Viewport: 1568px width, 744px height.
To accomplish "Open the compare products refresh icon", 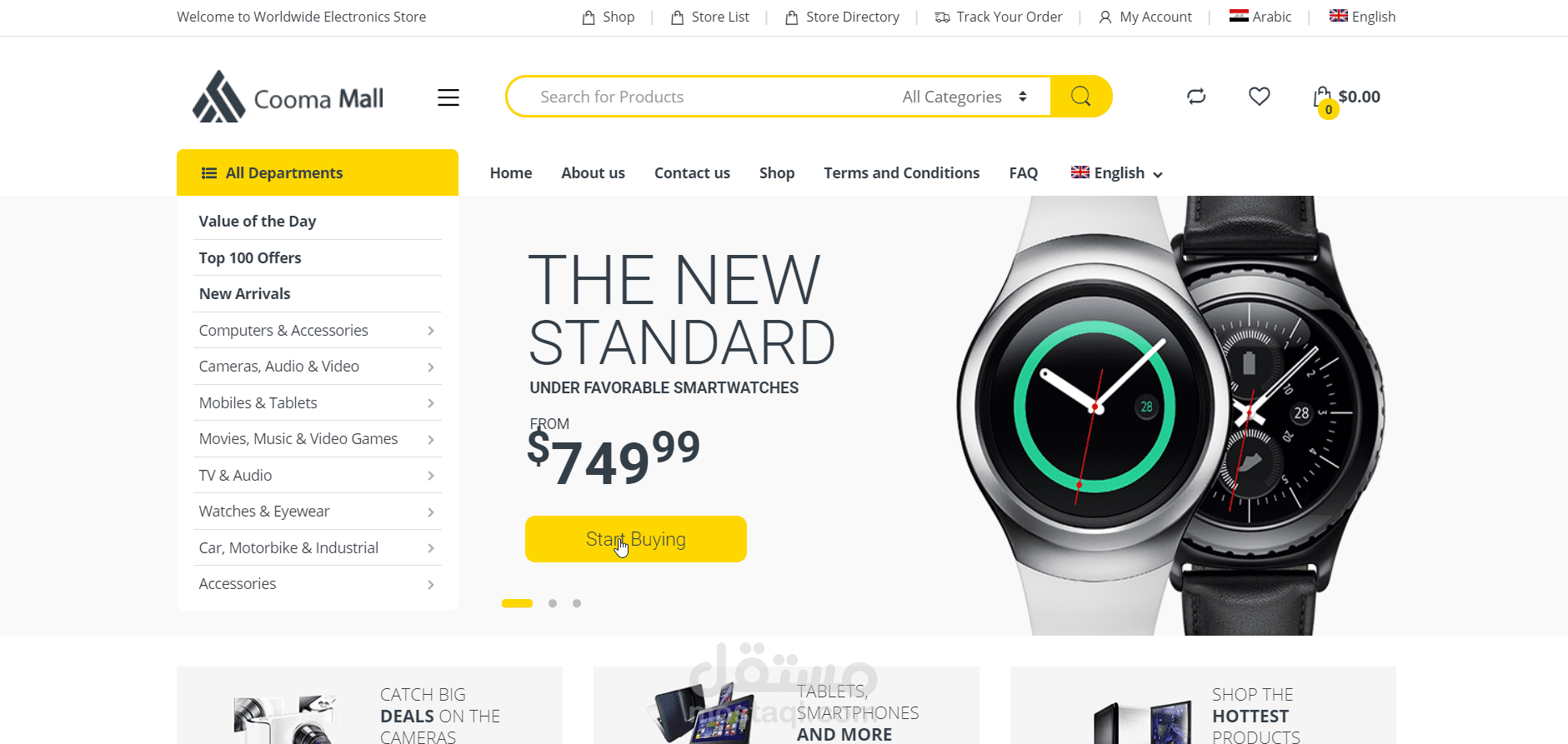I will point(1196,97).
